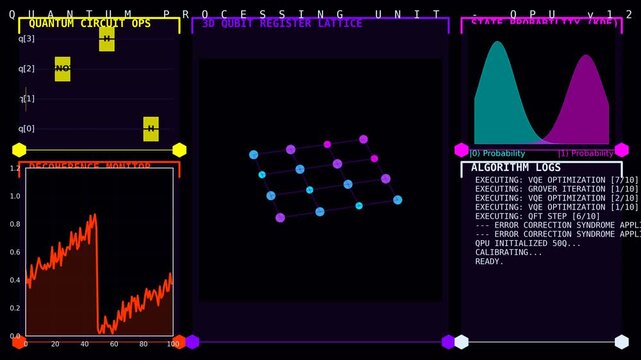This screenshot has height=360, width=641.
Task: Select log line CALIBRATING...
Action: click(509, 252)
